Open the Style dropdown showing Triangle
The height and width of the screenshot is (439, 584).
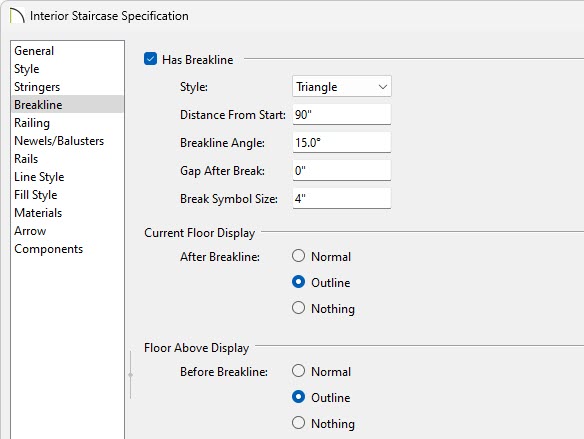(x=342, y=86)
